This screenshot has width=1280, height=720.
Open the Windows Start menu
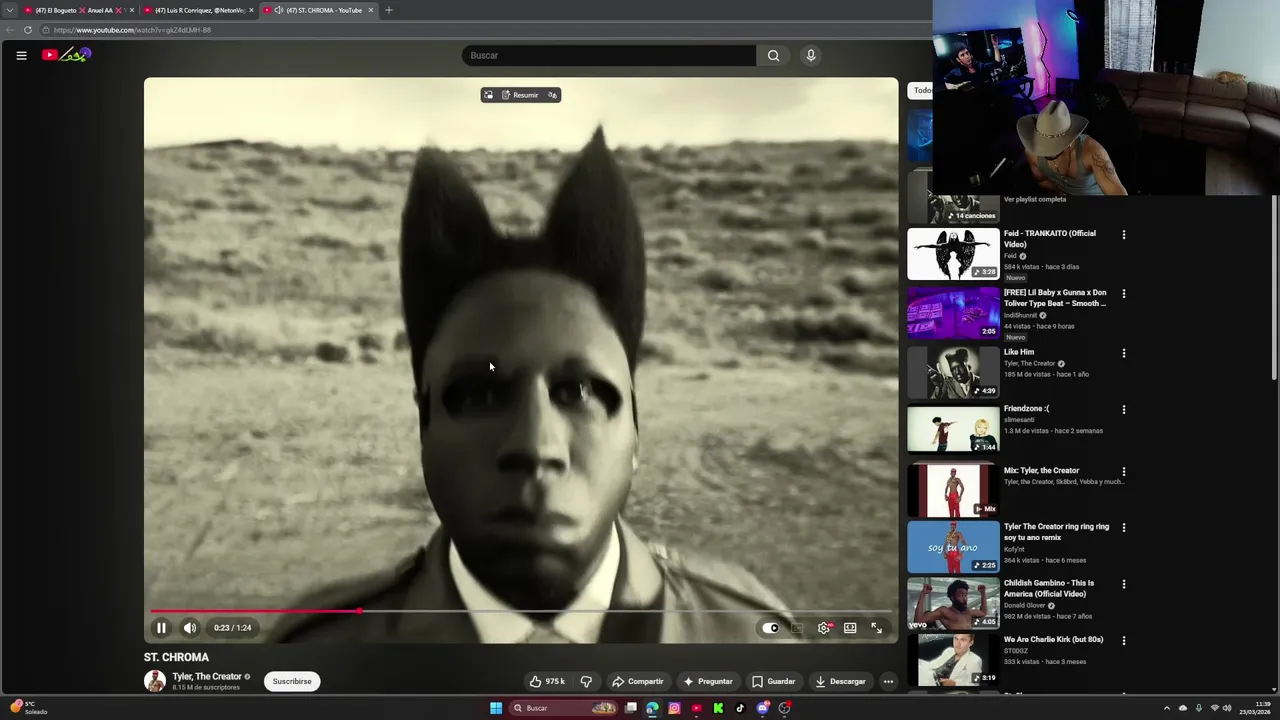click(496, 708)
